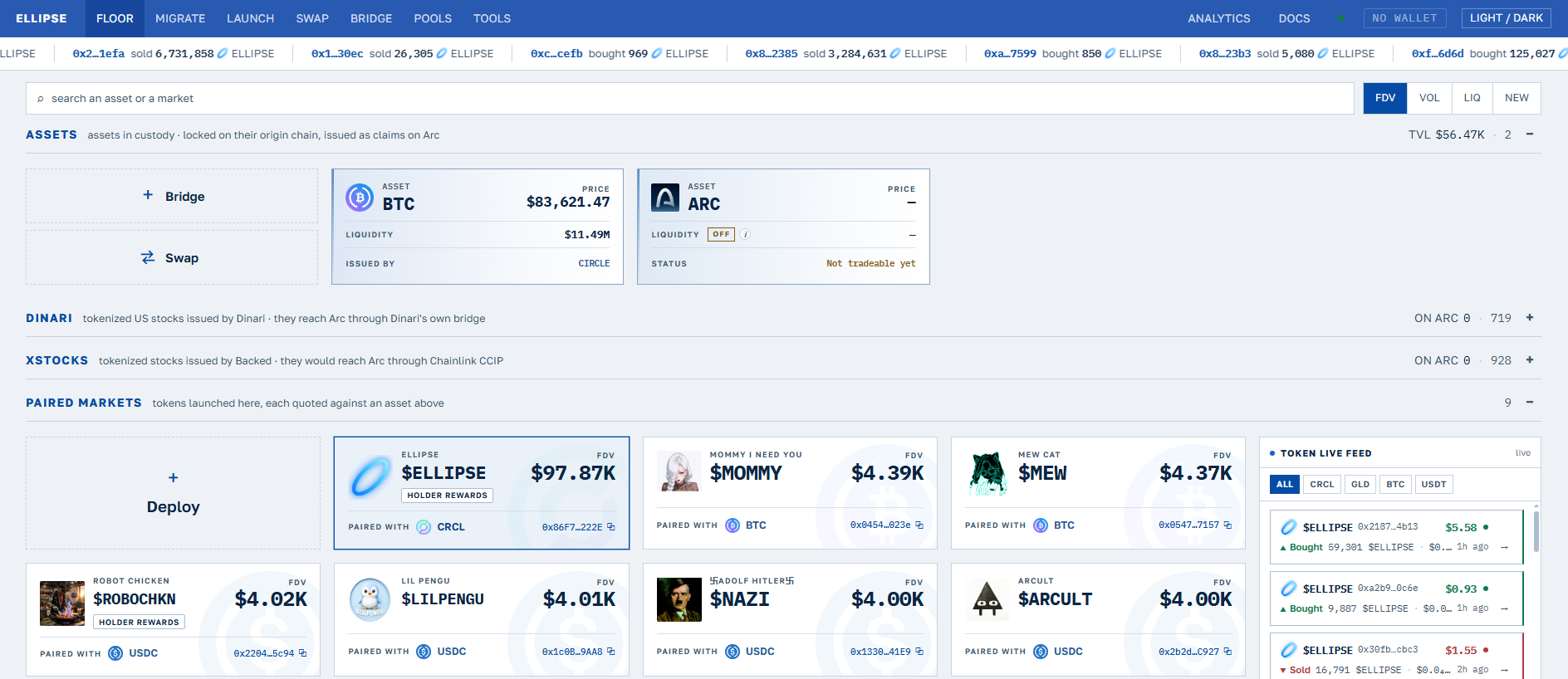
Task: Click the ARC logo icon on asset card
Action: [x=665, y=198]
